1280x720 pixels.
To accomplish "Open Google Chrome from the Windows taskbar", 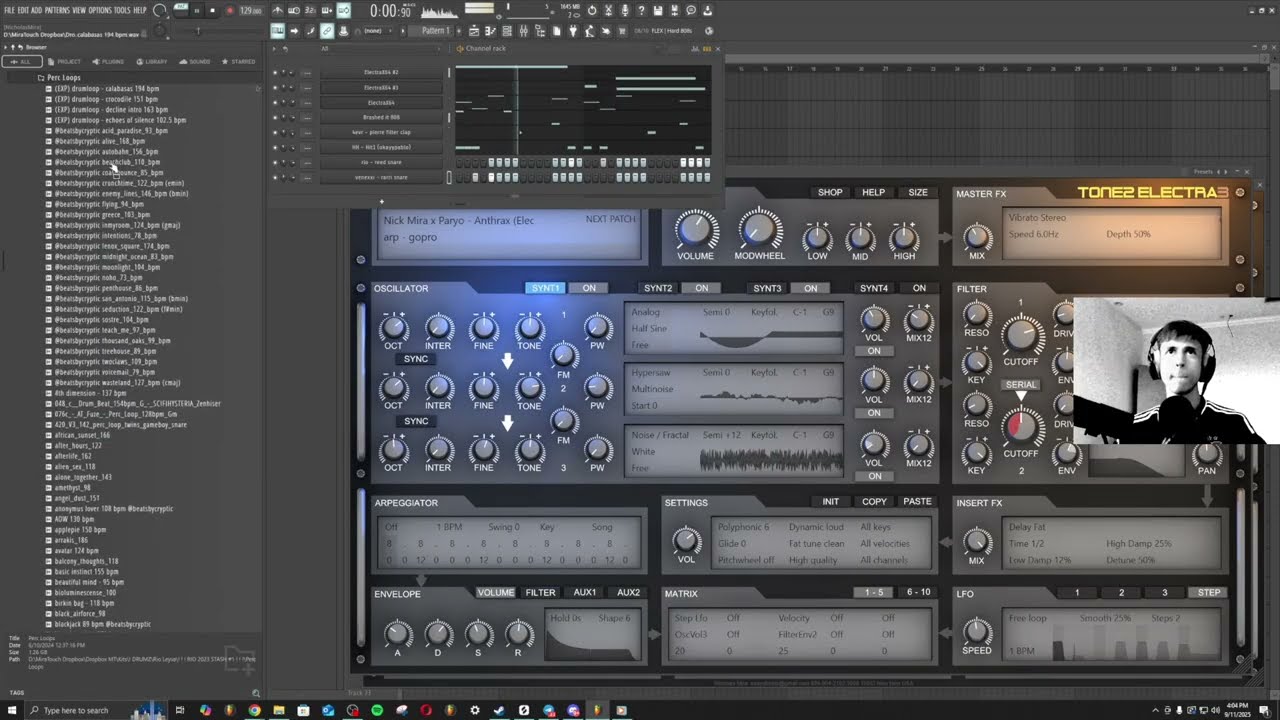I will click(x=255, y=710).
